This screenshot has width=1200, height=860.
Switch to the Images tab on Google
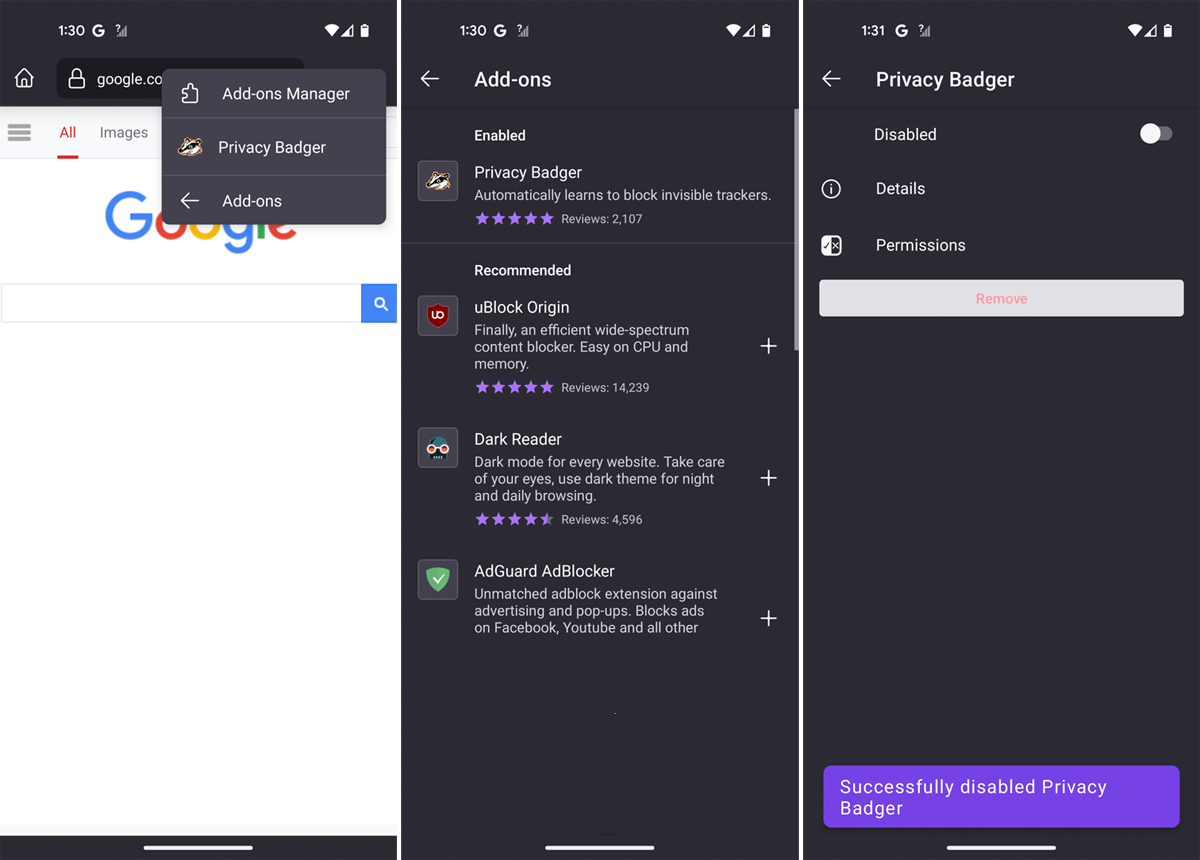click(123, 132)
